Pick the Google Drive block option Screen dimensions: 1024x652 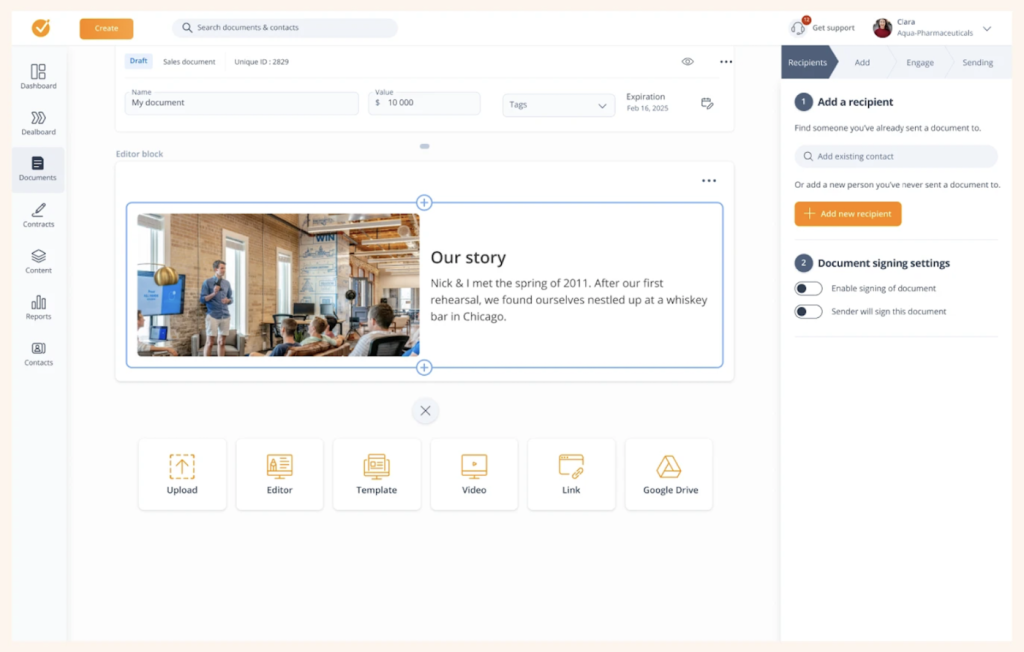(x=669, y=474)
